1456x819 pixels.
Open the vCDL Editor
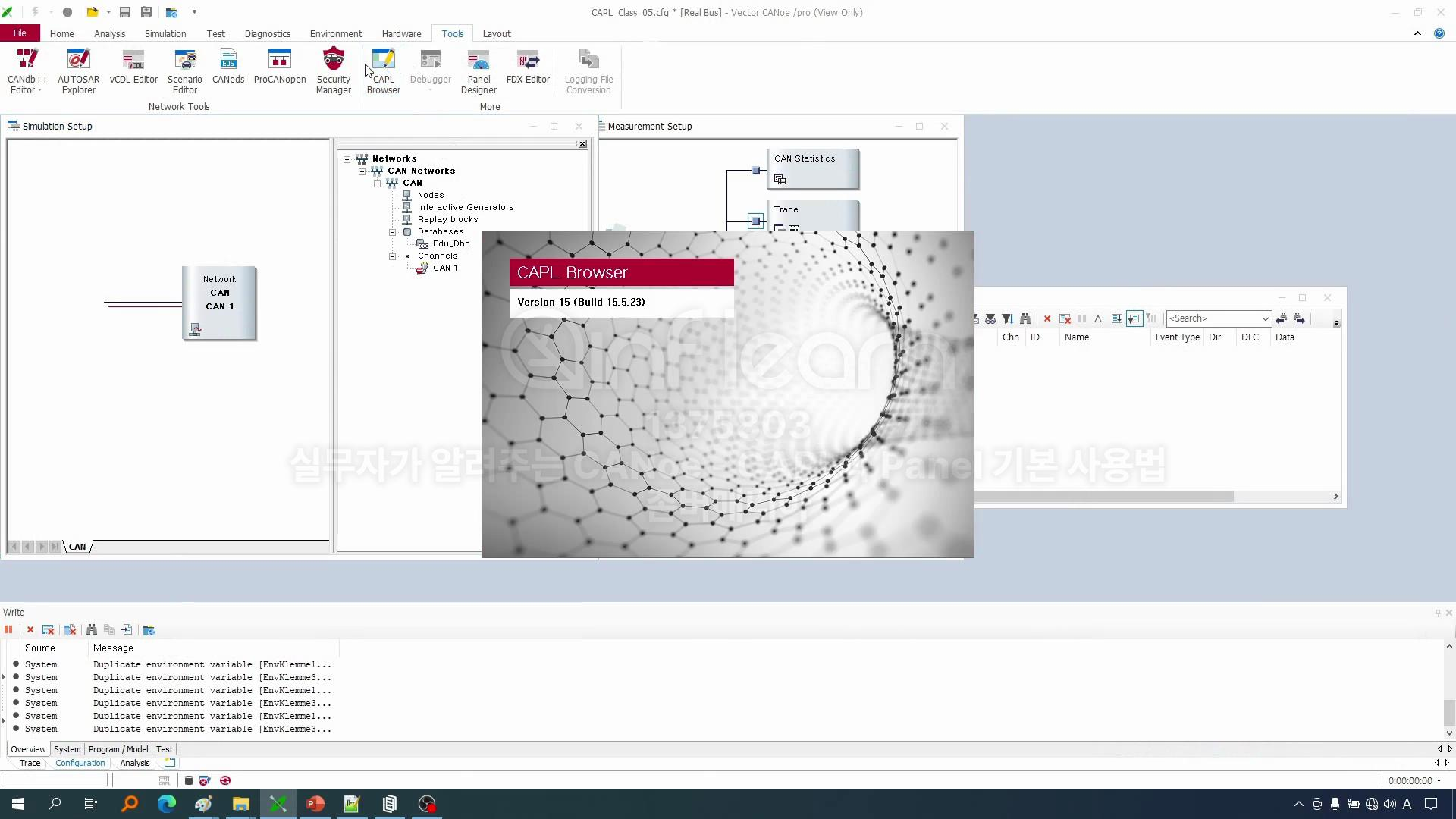(133, 67)
